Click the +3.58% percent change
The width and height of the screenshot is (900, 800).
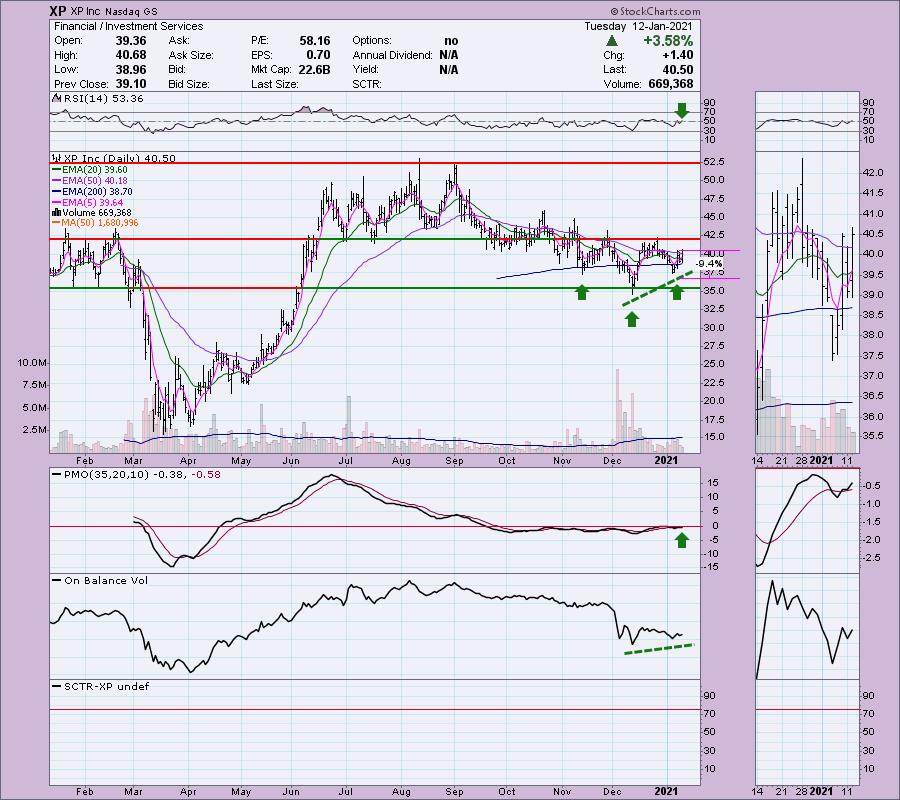click(668, 41)
